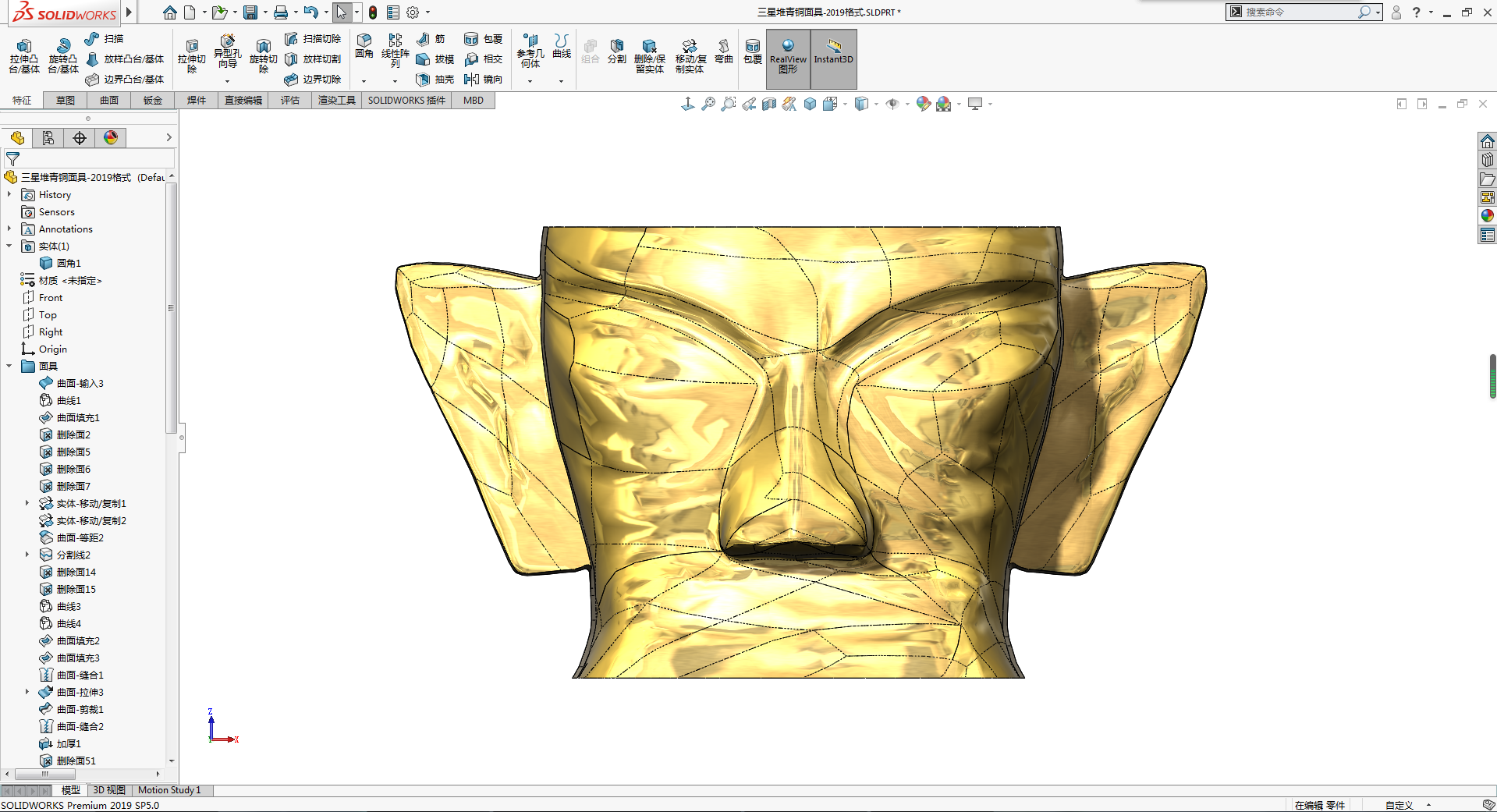This screenshot has height=812, width=1497.
Task: Click the section view icon
Action: coord(768,104)
